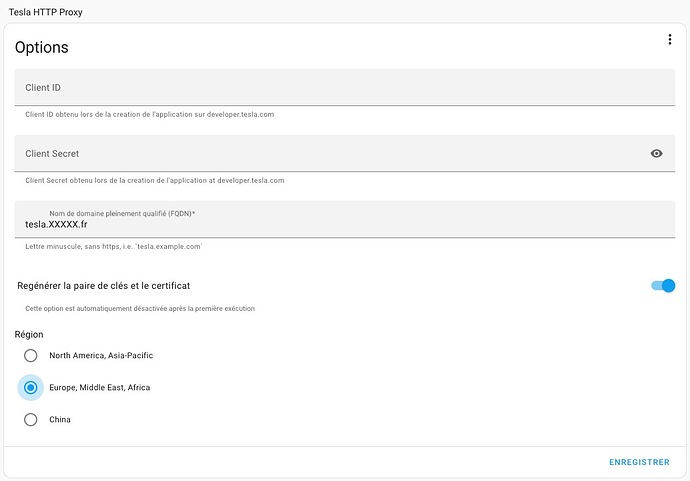Disable regenerate key pair and certificate switch
Viewport: 690px width, 481px height.
click(x=663, y=286)
